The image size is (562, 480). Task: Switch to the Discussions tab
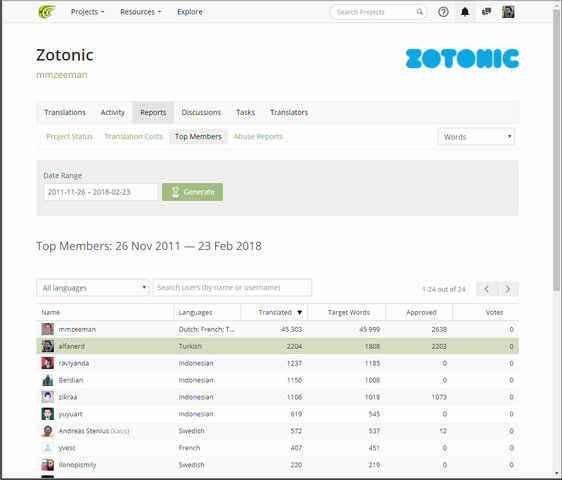click(201, 113)
